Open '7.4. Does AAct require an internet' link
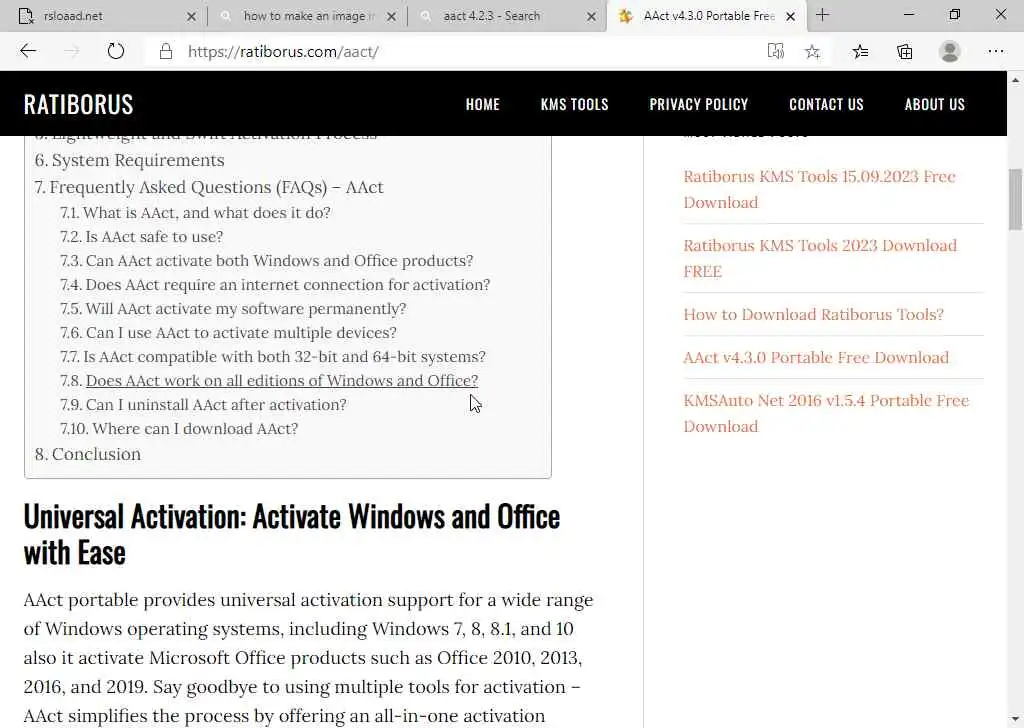The height and width of the screenshot is (728, 1024). coord(275,285)
